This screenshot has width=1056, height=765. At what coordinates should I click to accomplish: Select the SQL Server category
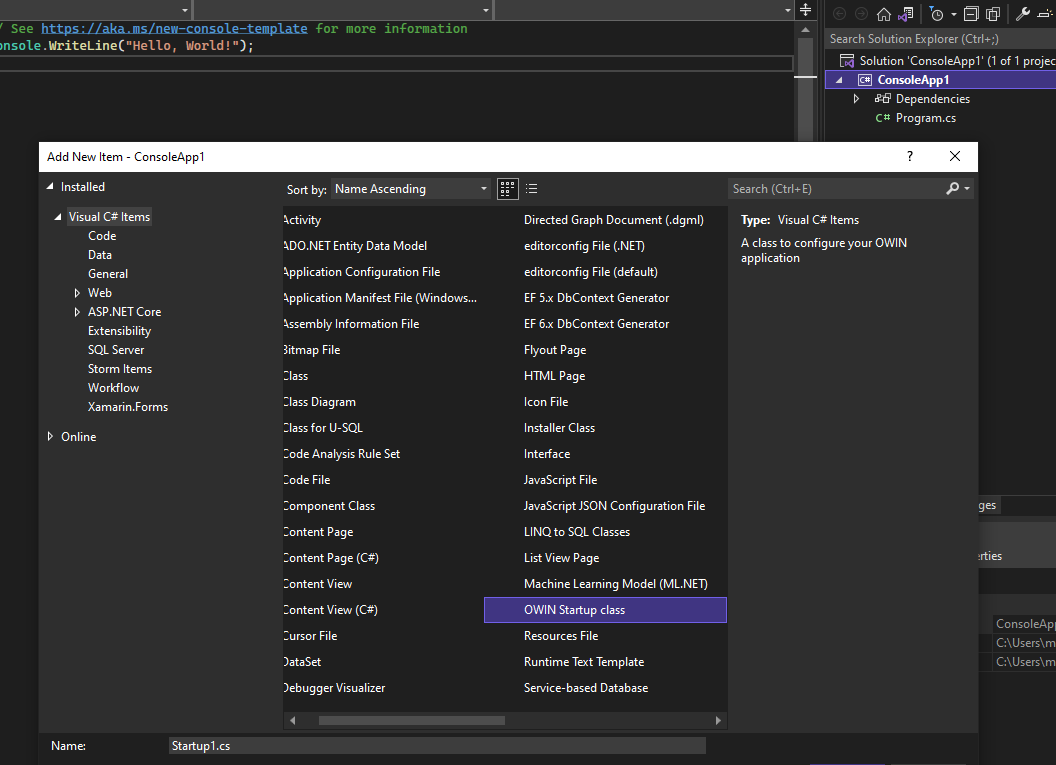116,350
